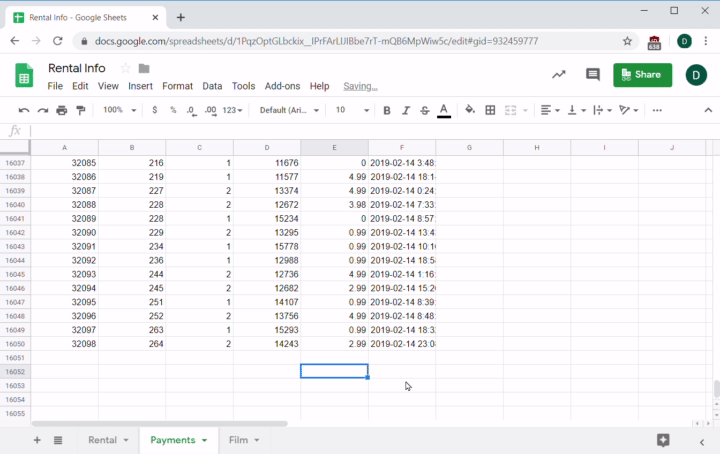Open comment history icon
This screenshot has width=720, height=454.
pyautogui.click(x=592, y=75)
